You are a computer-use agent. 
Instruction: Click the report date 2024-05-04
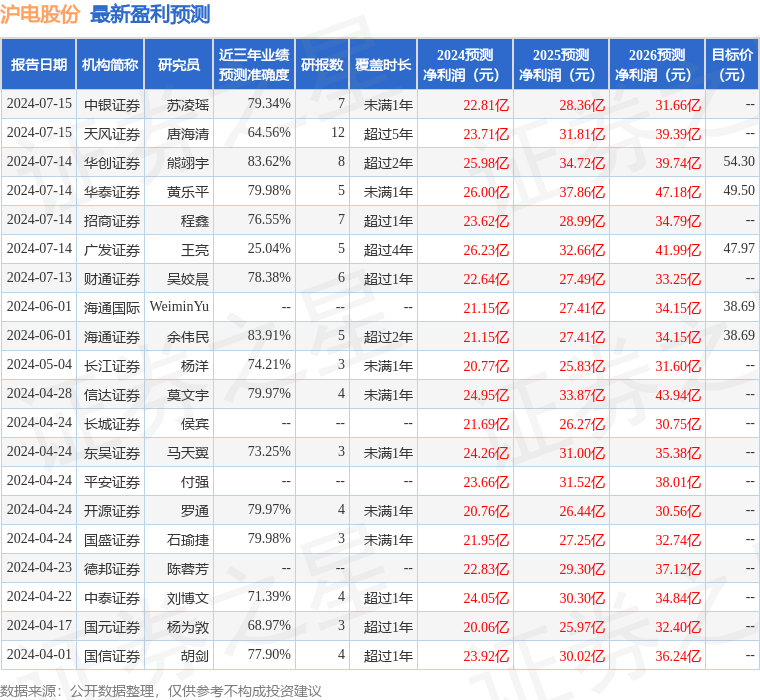point(39,365)
